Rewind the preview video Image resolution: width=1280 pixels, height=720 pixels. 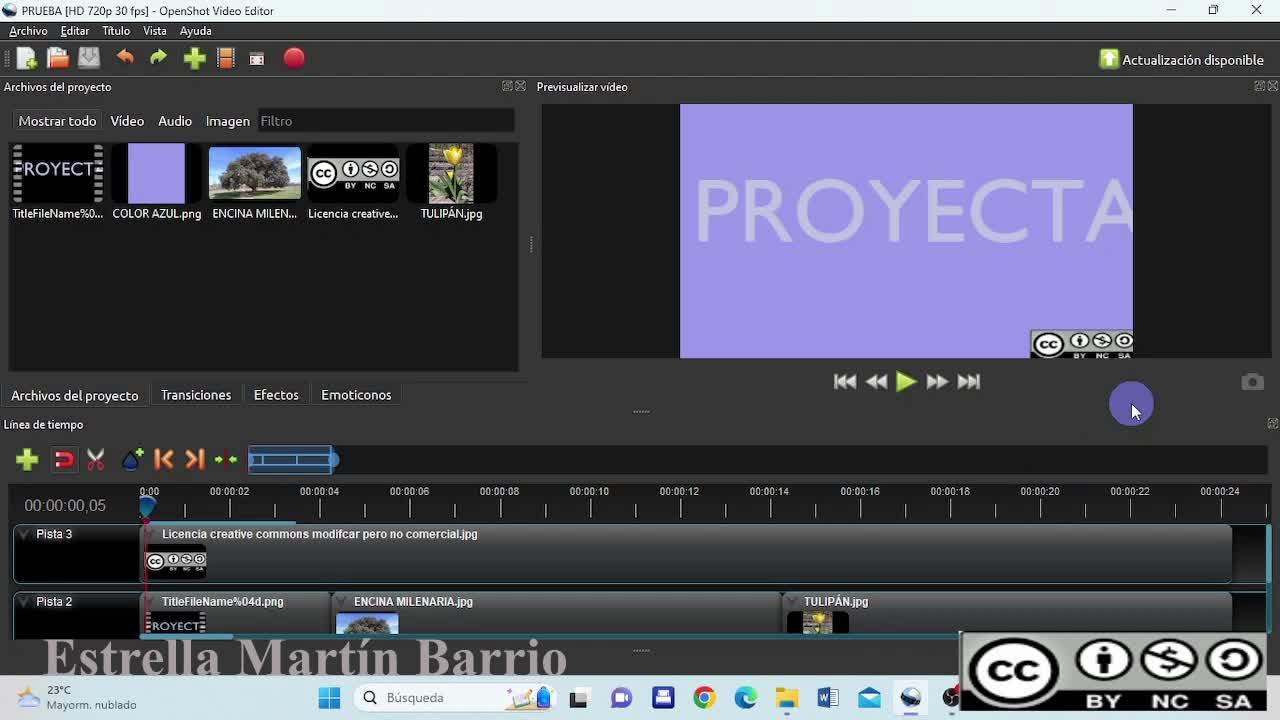pos(876,381)
